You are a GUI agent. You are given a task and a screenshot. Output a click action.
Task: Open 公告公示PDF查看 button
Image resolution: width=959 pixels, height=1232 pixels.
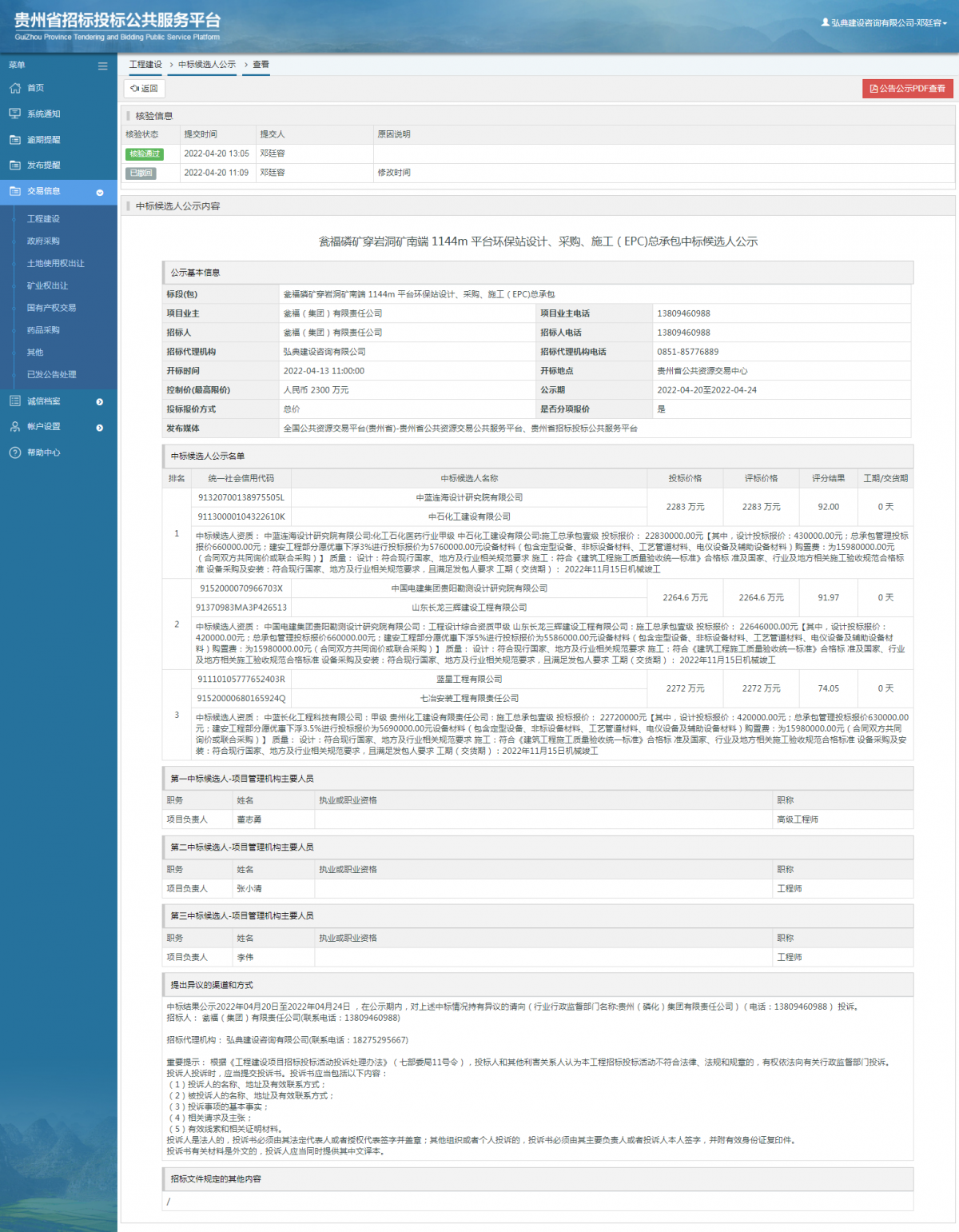pyautogui.click(x=908, y=89)
